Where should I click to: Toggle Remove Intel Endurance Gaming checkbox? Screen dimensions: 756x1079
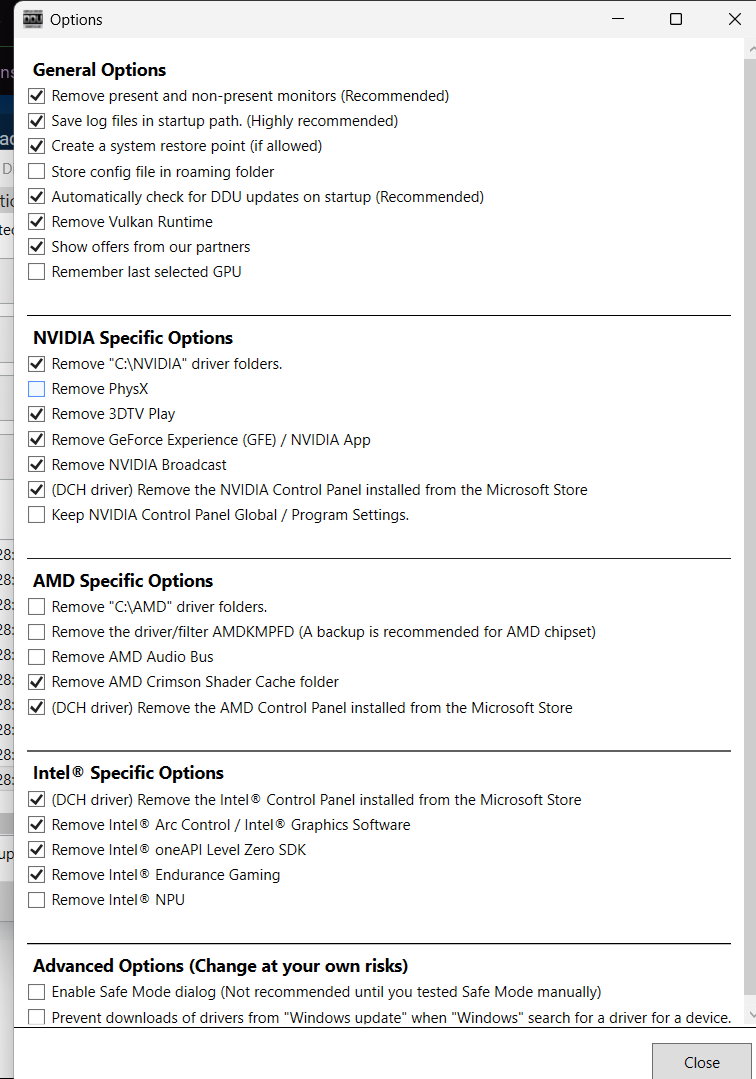37,875
